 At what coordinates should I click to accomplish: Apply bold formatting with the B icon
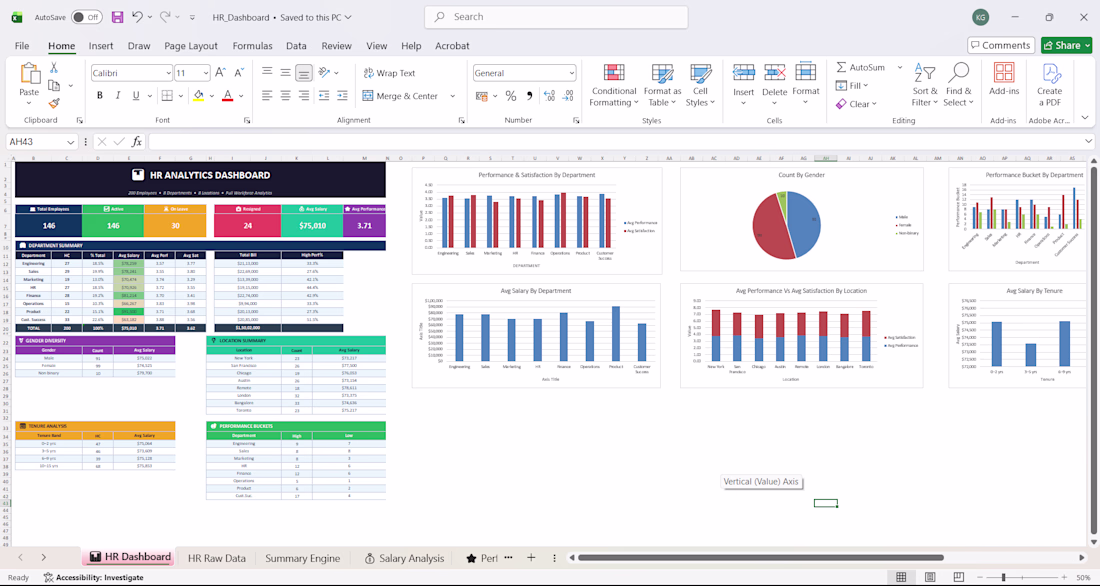coord(100,95)
